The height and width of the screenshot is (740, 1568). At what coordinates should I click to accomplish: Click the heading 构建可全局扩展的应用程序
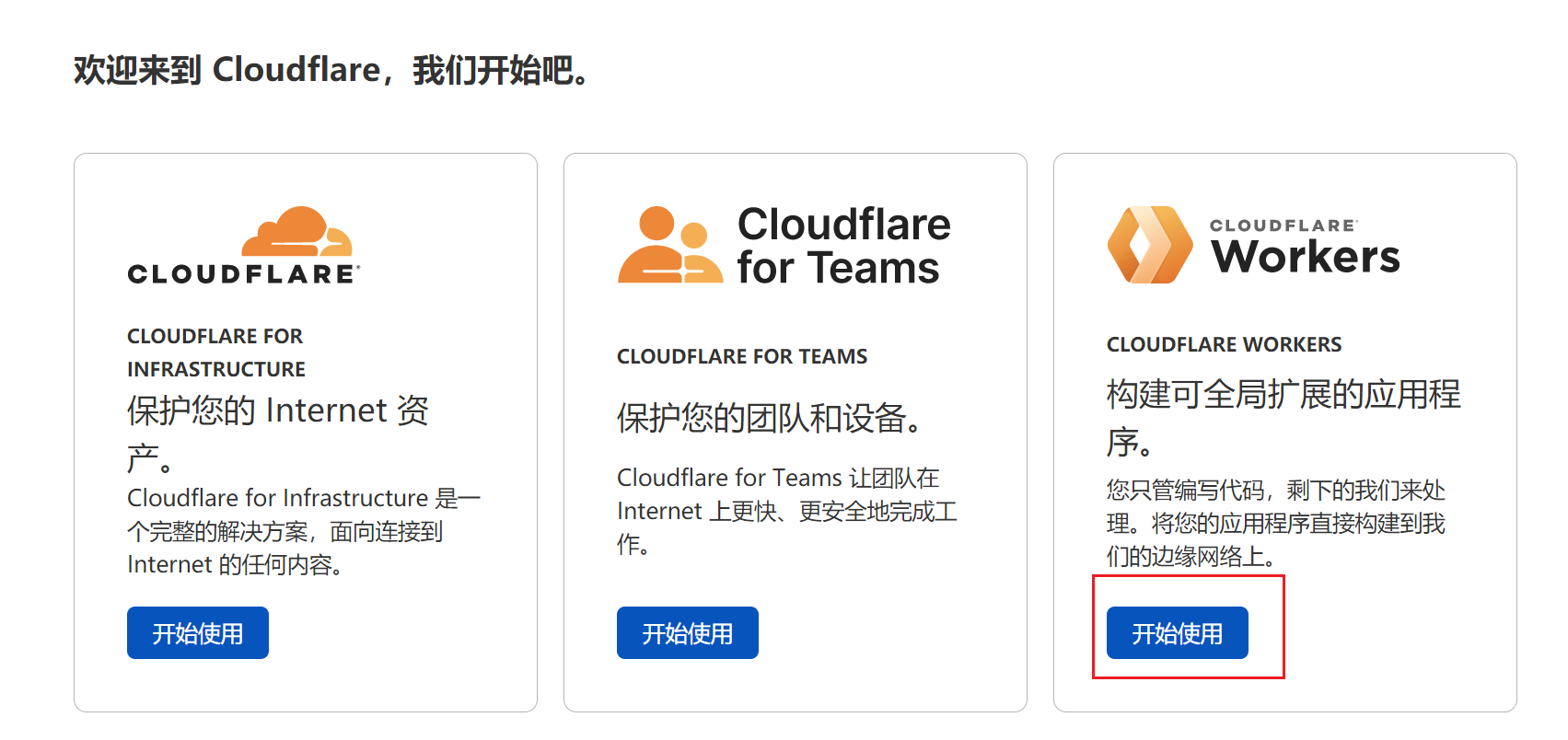(x=1283, y=418)
